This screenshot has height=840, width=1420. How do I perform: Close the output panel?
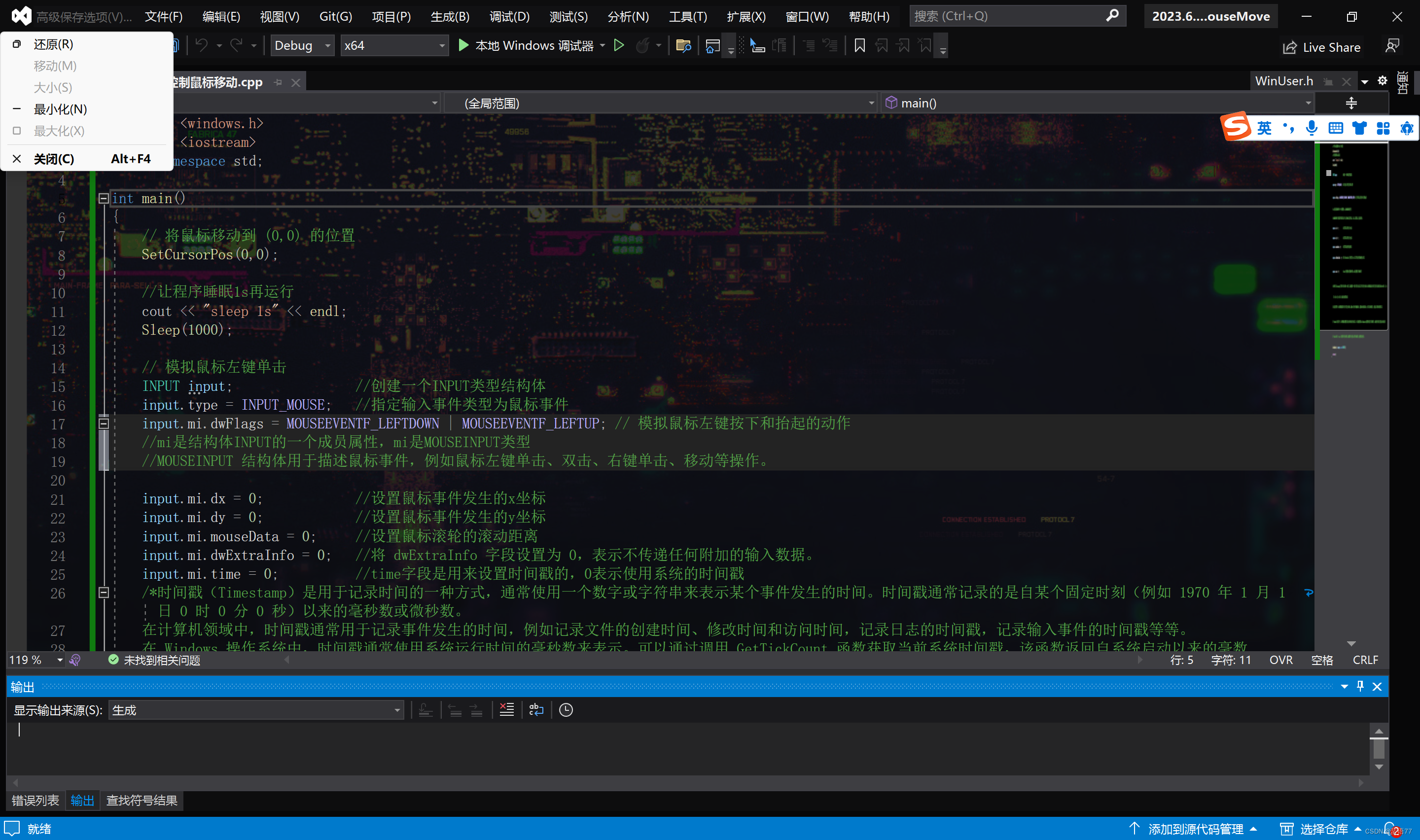[x=1377, y=687]
